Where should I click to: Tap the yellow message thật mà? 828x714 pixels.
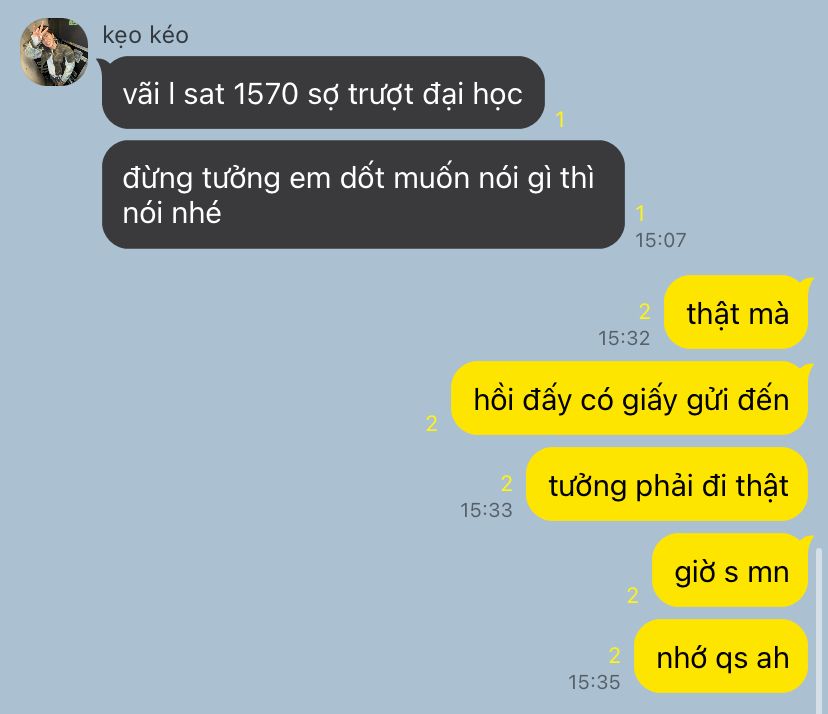tap(737, 313)
